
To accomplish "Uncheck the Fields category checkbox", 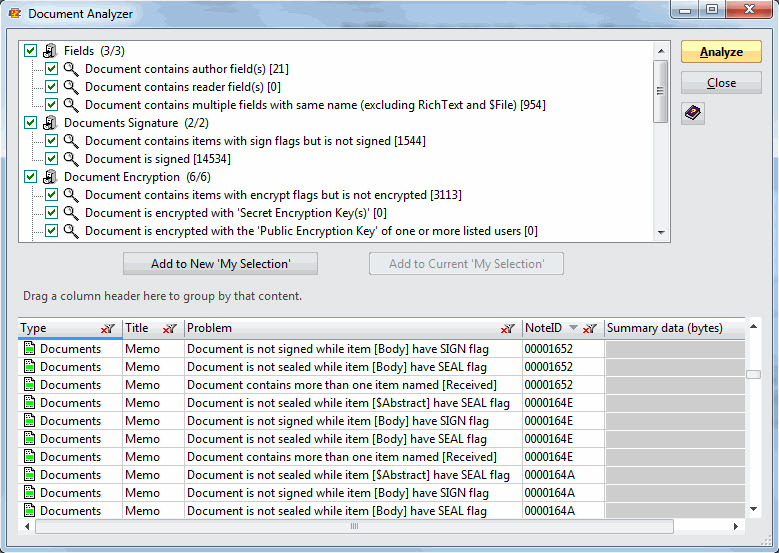I will pos(30,51).
